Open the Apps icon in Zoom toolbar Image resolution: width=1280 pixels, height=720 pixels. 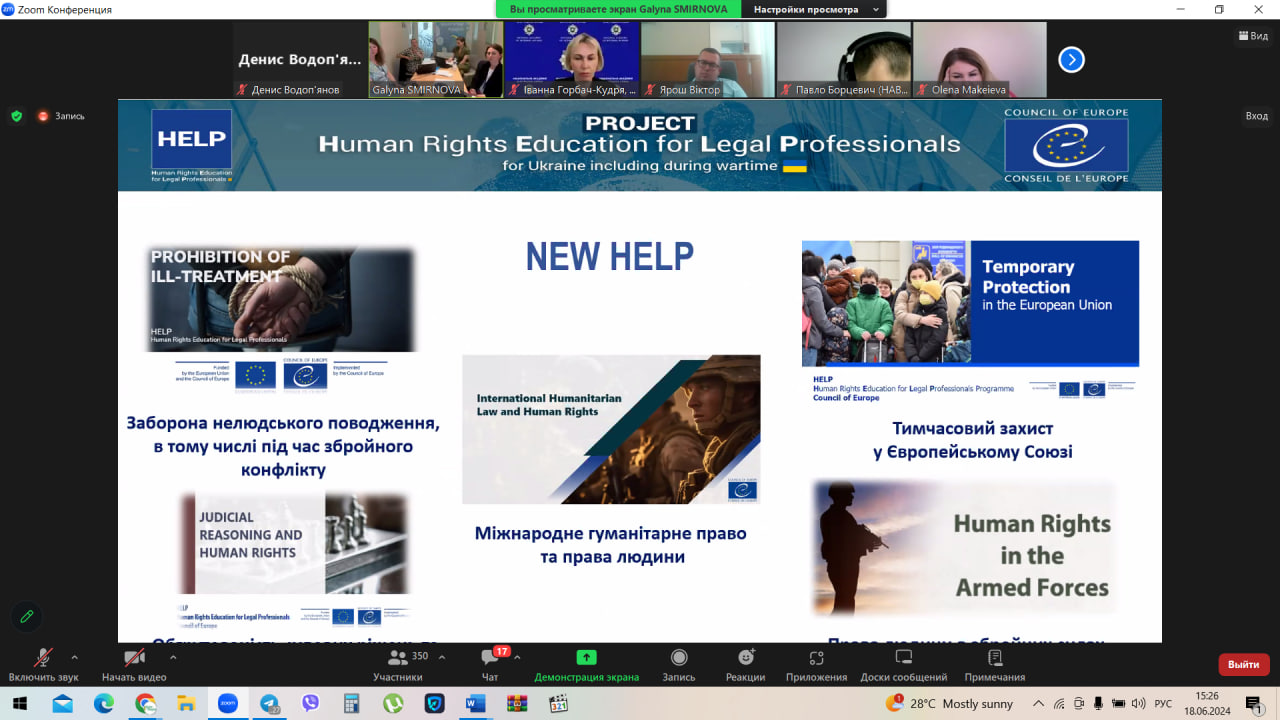pyautogui.click(x=816, y=657)
